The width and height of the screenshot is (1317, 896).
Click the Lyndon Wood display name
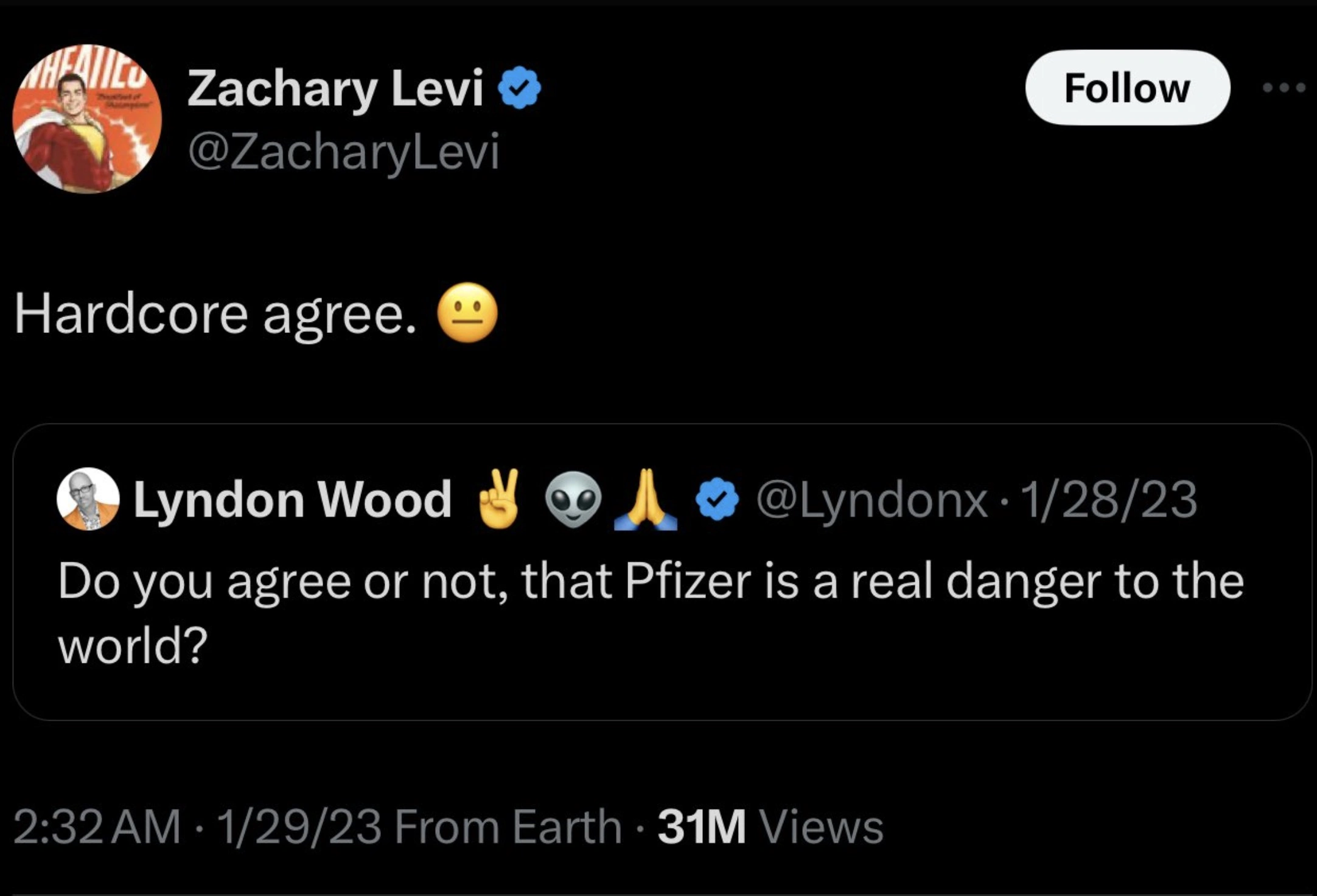pyautogui.click(x=292, y=500)
